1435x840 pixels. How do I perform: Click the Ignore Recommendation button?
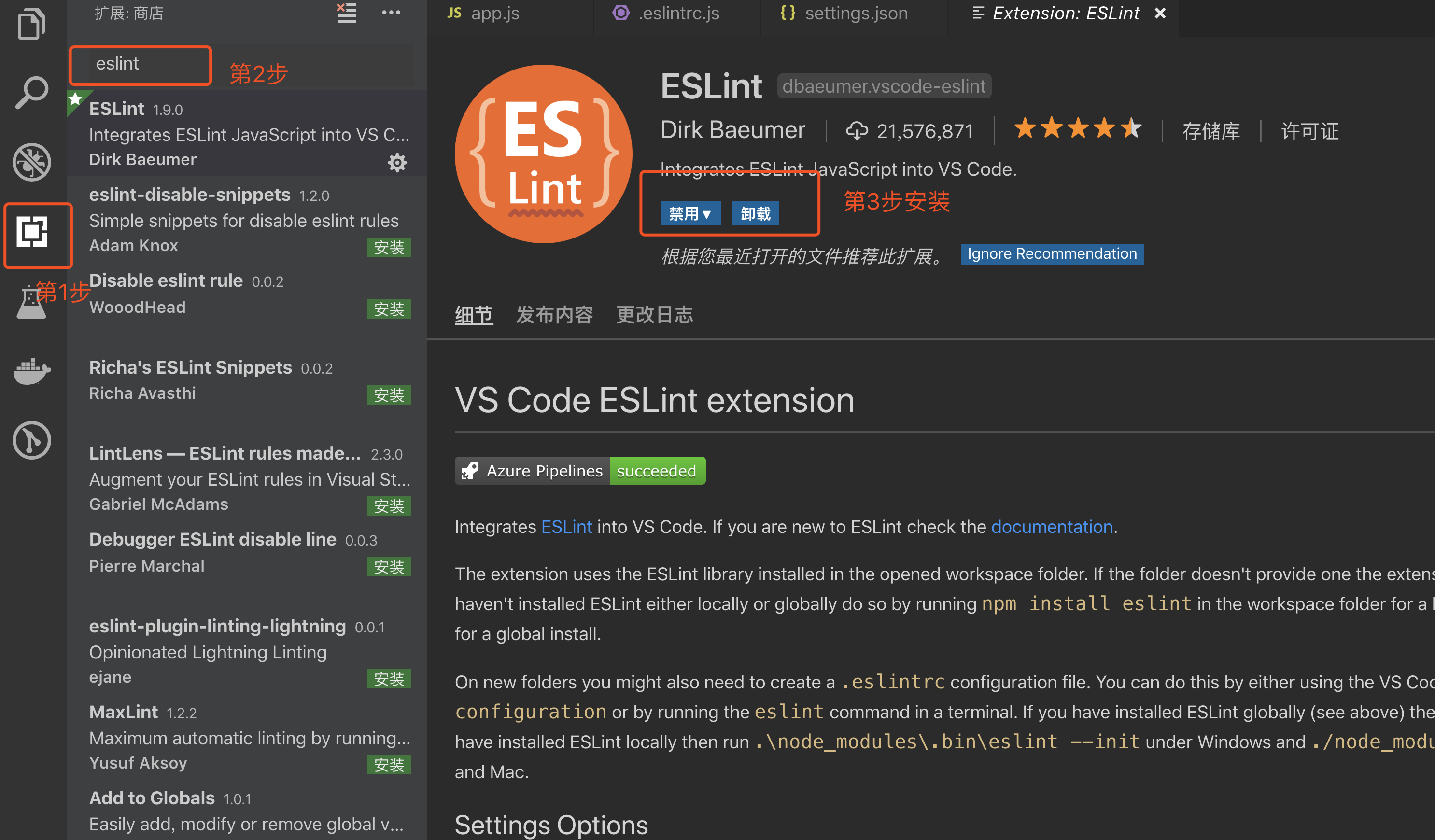click(1051, 254)
